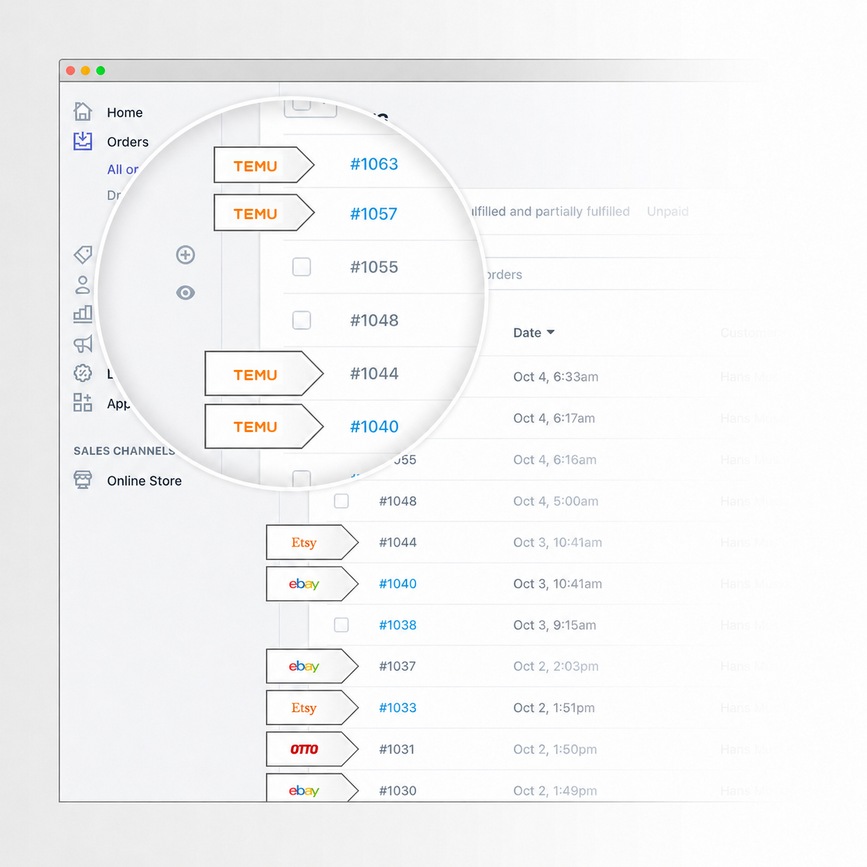Open the Analytics bar chart icon
Viewport: 867px width, 867px height.
pos(82,314)
